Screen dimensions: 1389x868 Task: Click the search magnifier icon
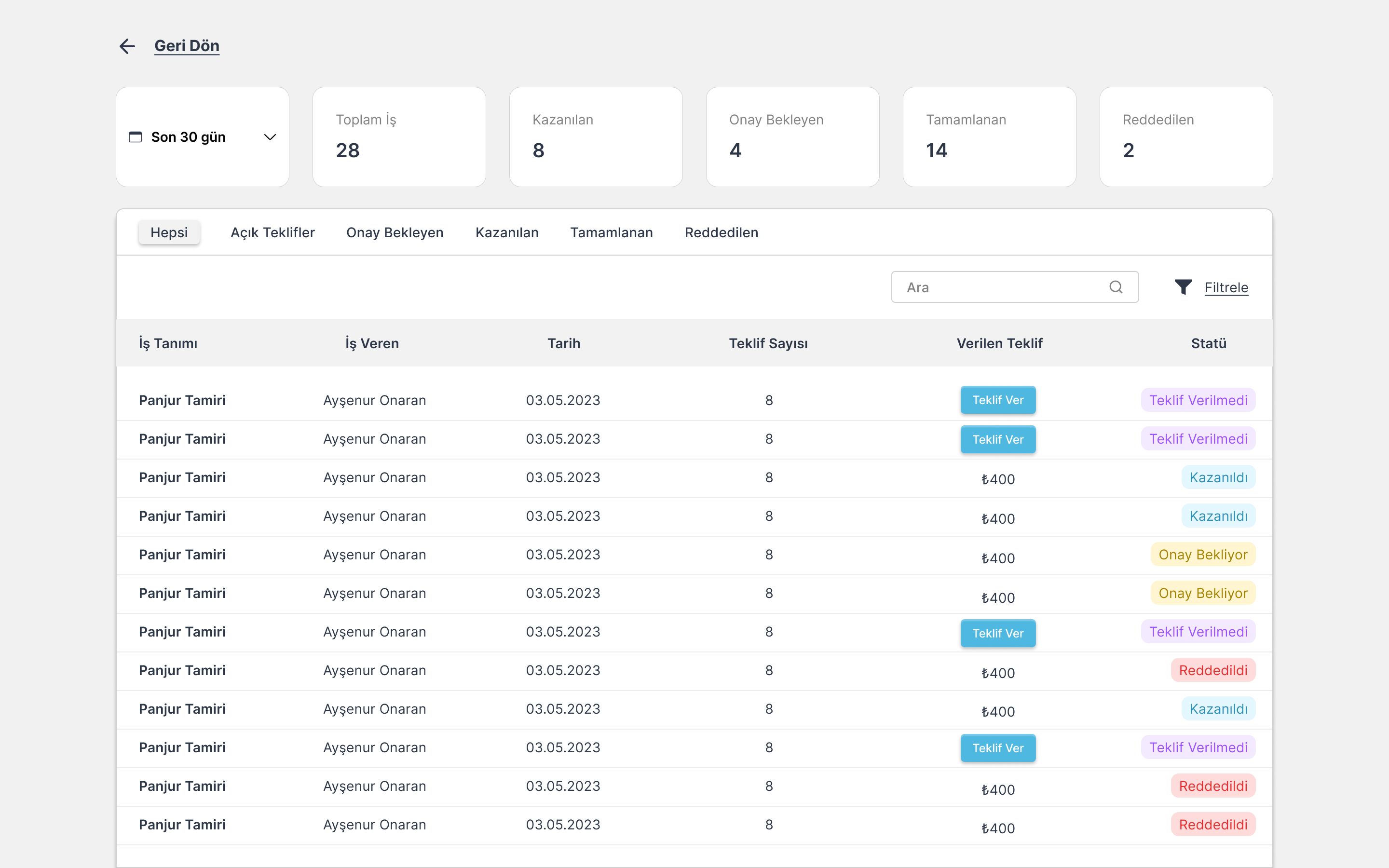(x=1115, y=287)
